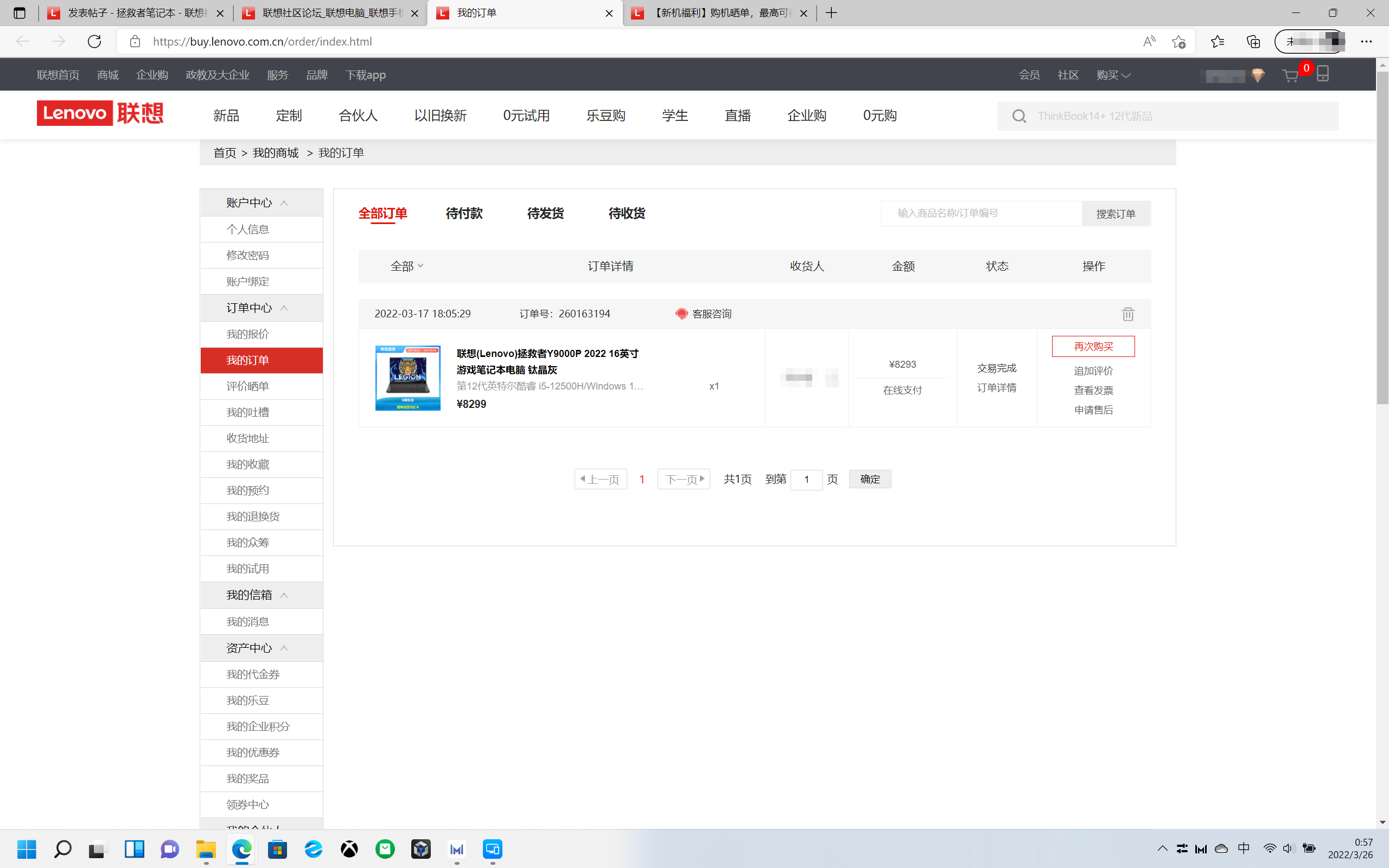Switch to 待付款 tab

click(464, 214)
